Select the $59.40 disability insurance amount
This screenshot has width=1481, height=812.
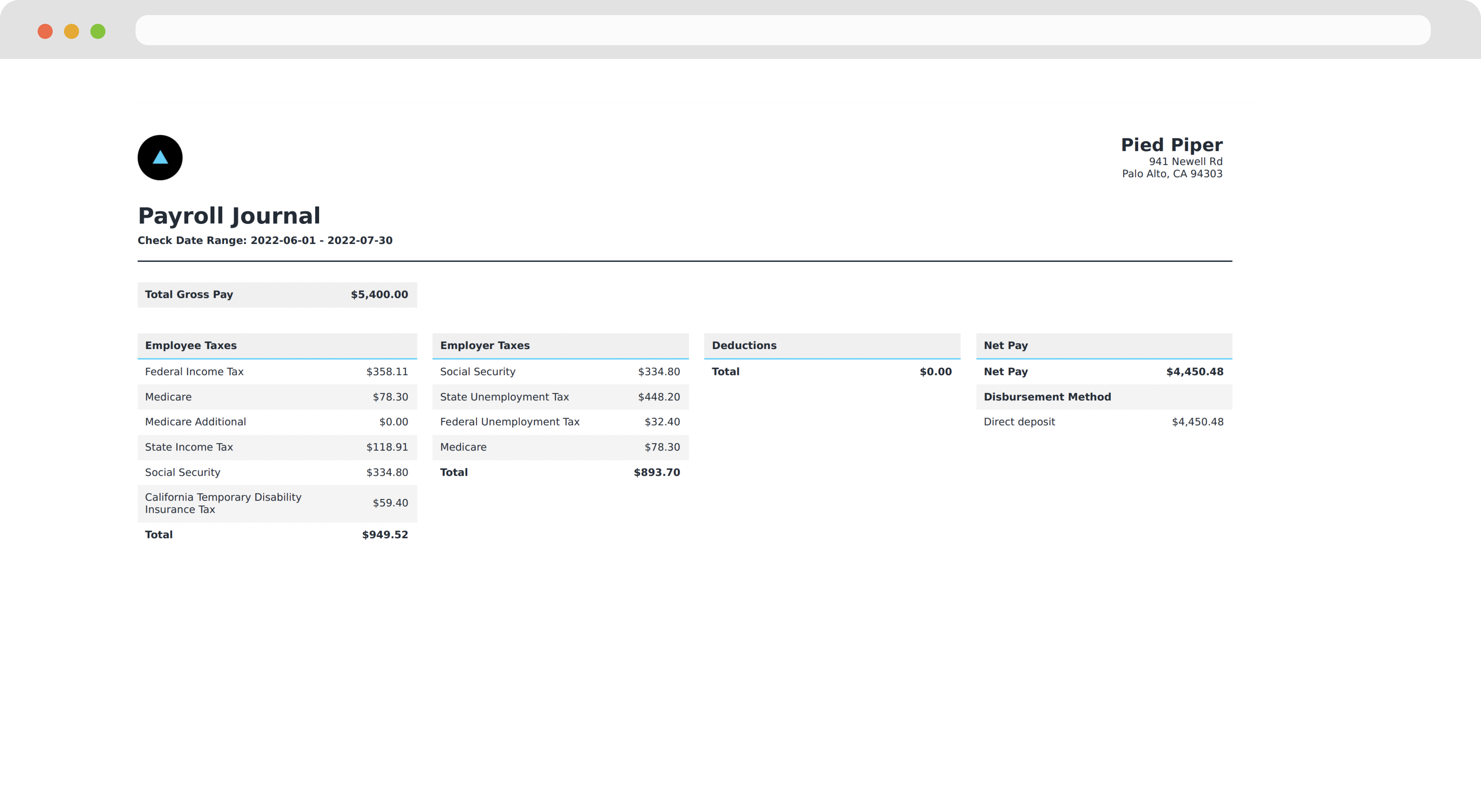click(390, 503)
